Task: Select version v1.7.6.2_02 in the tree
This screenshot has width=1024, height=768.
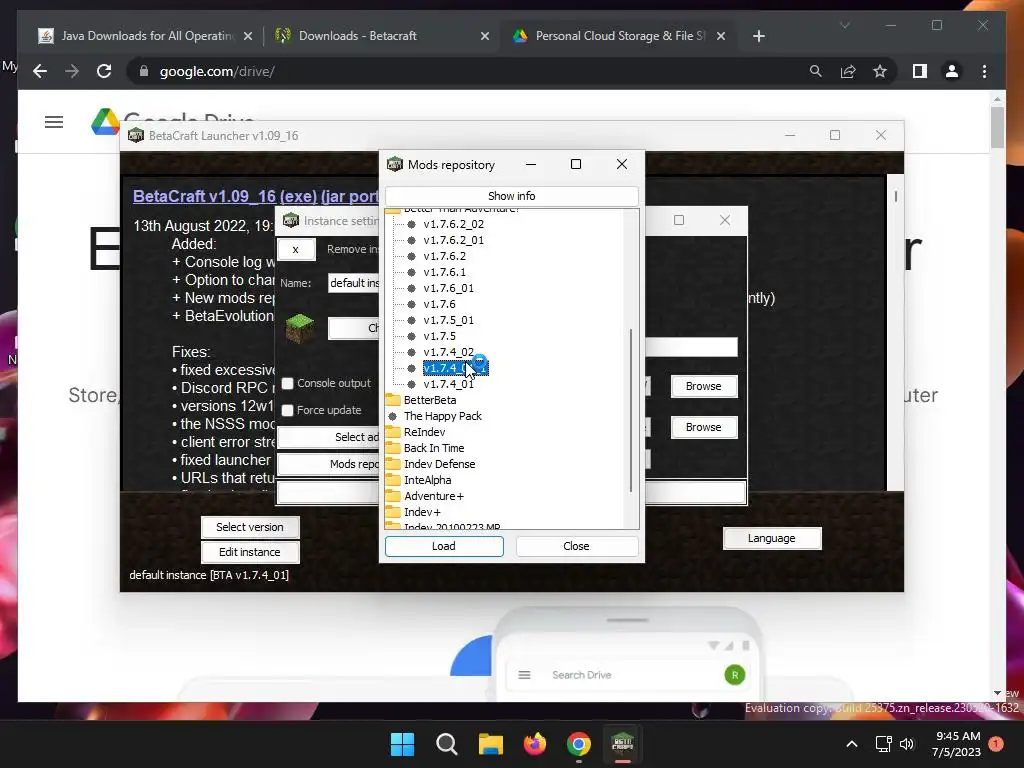Action: coord(453,224)
